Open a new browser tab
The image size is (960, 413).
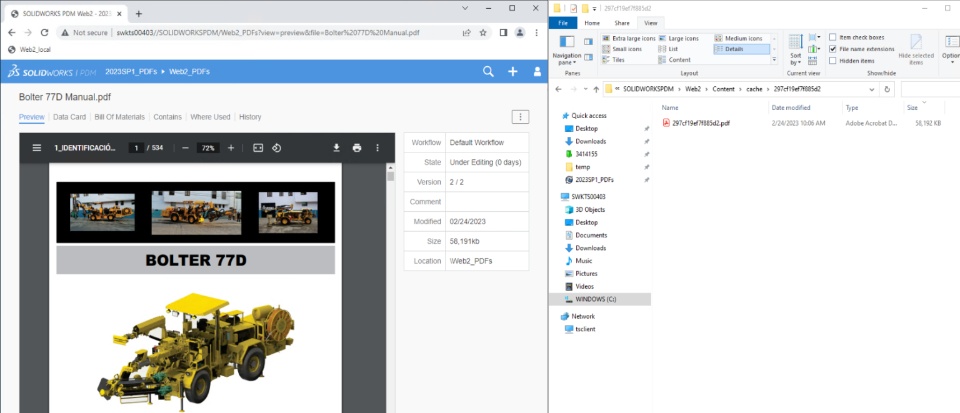138,13
